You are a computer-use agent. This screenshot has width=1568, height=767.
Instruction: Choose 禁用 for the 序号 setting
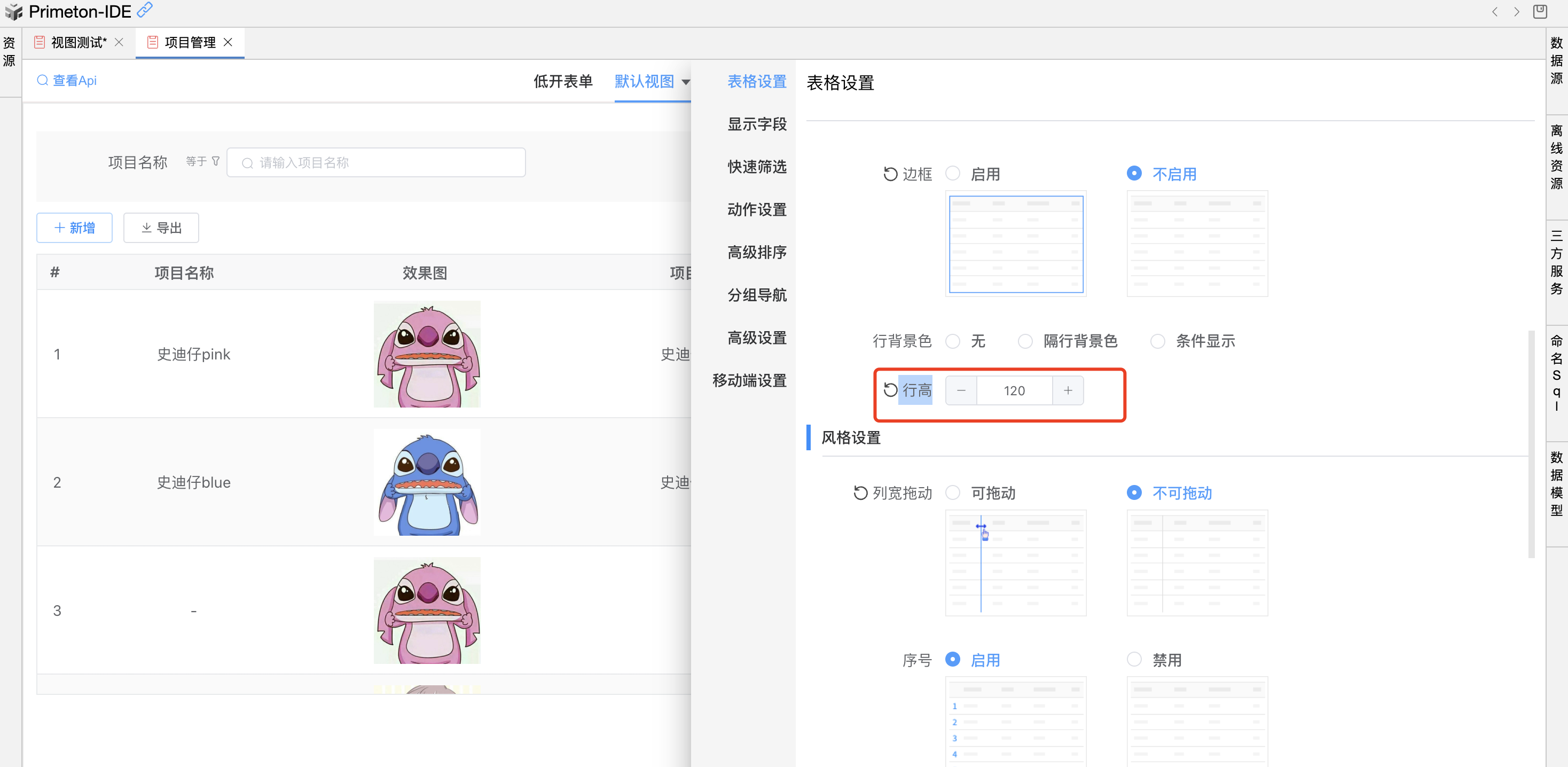tap(1133, 659)
